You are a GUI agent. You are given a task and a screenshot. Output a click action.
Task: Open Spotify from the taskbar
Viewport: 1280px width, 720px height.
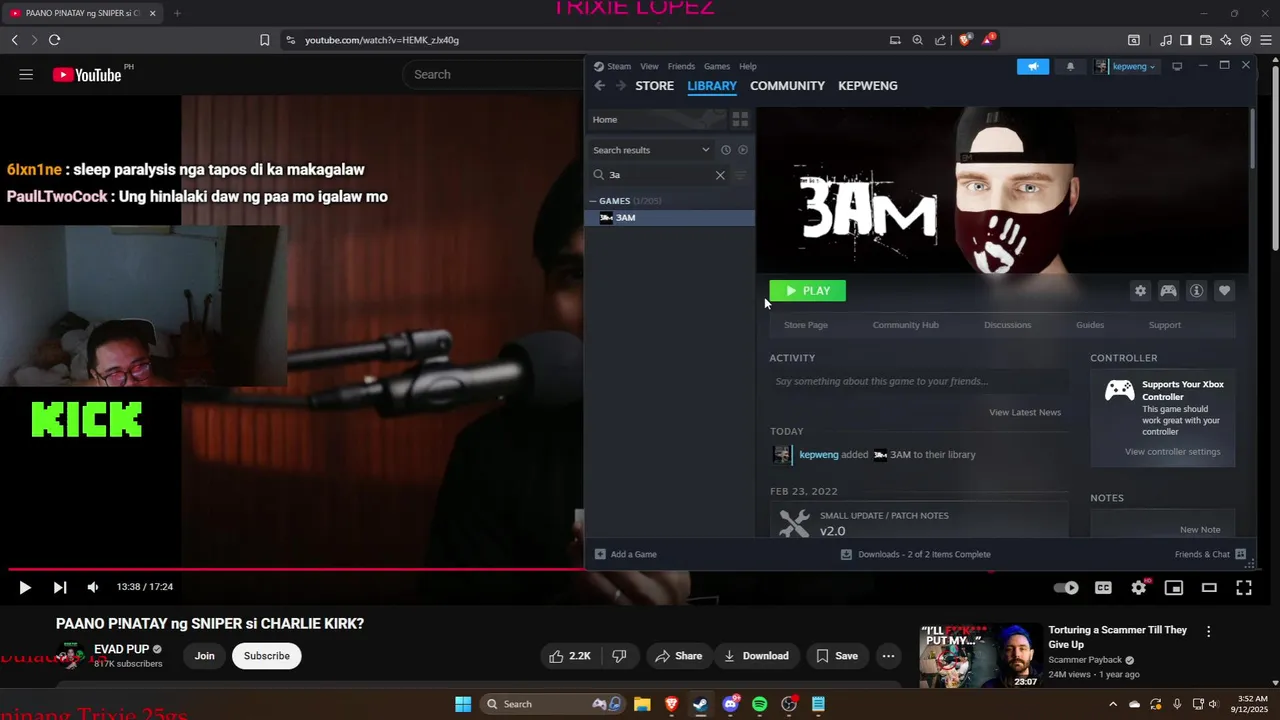click(x=759, y=704)
